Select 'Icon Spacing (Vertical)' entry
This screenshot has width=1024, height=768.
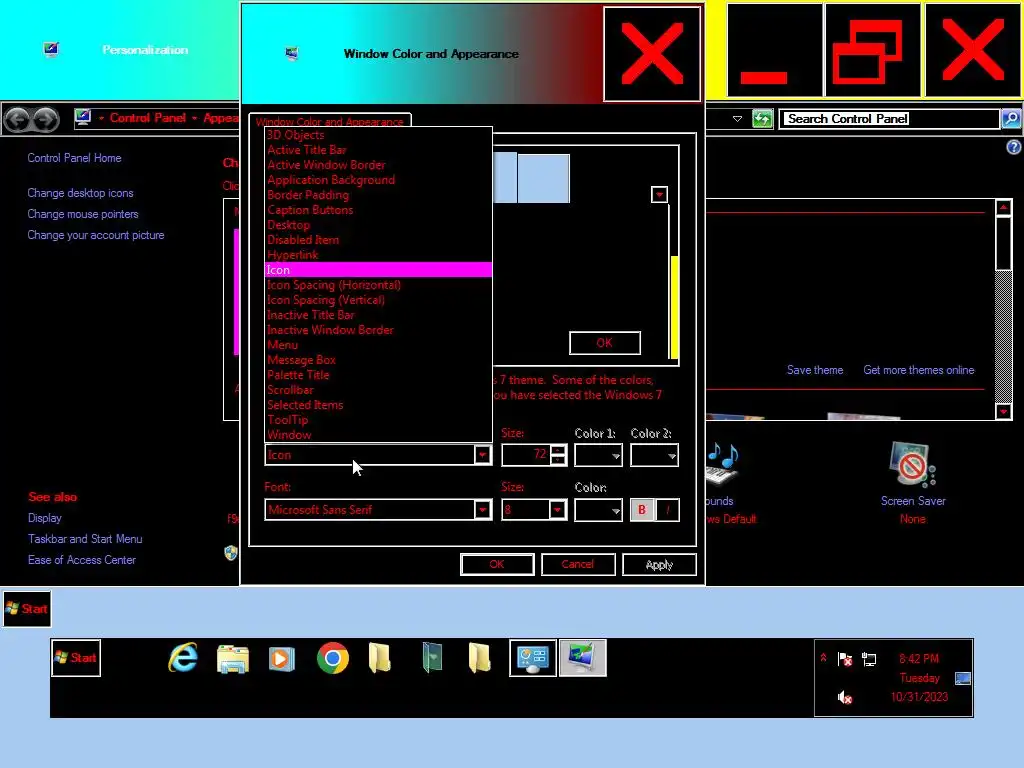378,300
